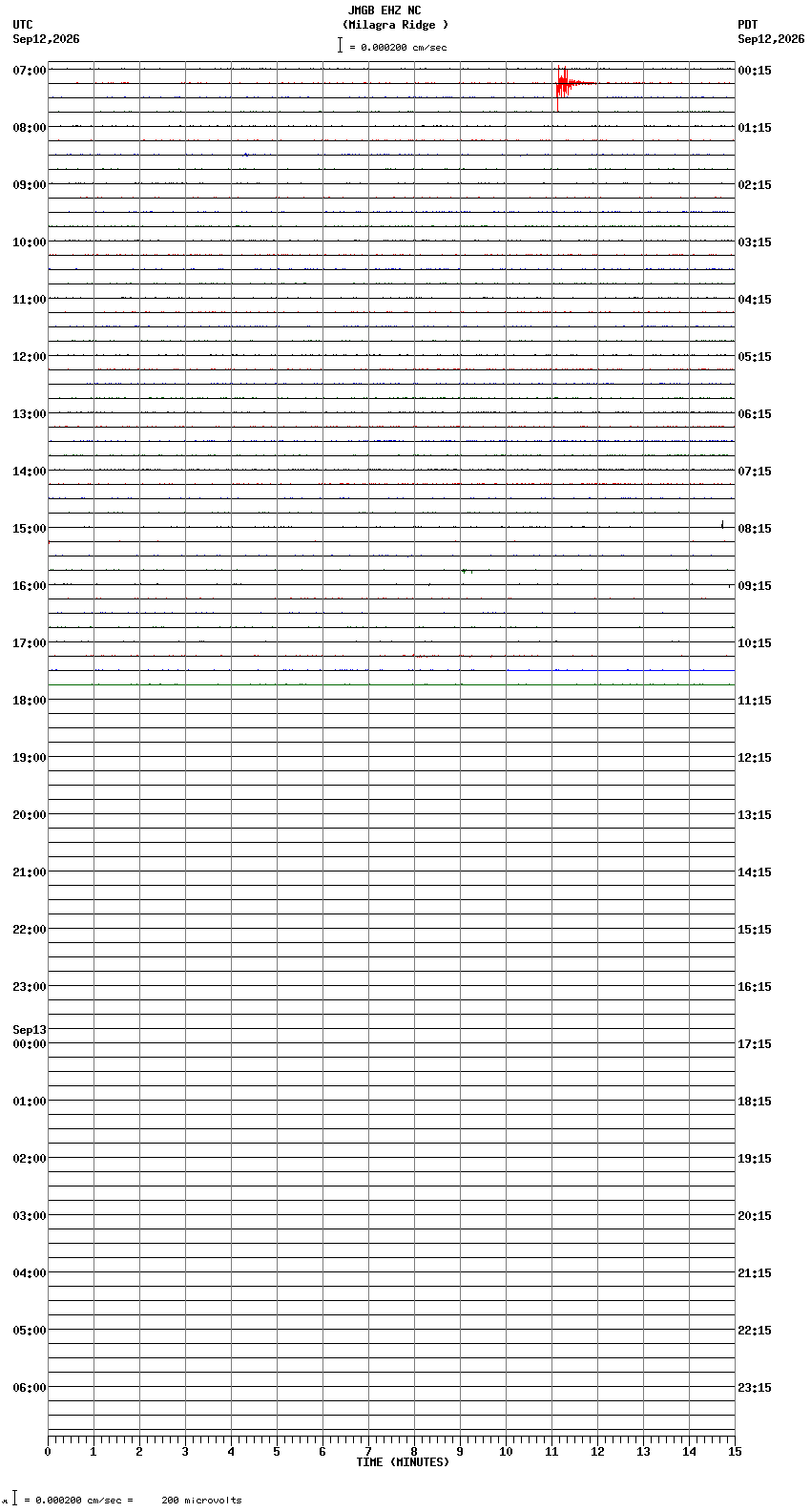Click minute 11 on the time axis

[551, 1452]
